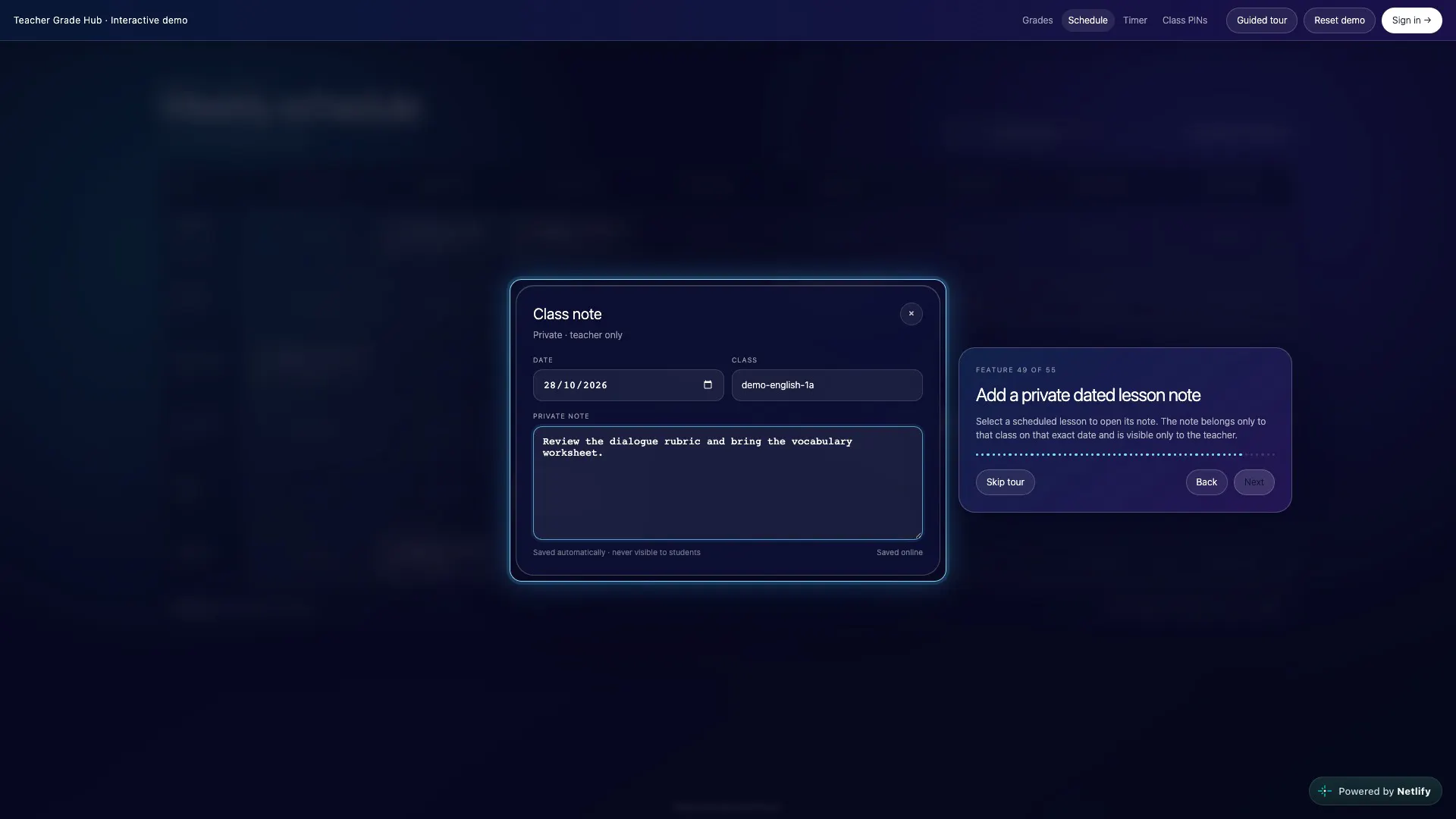Screen dimensions: 1456x819
Task: Click the tour progress dots bar
Action: (1125, 455)
